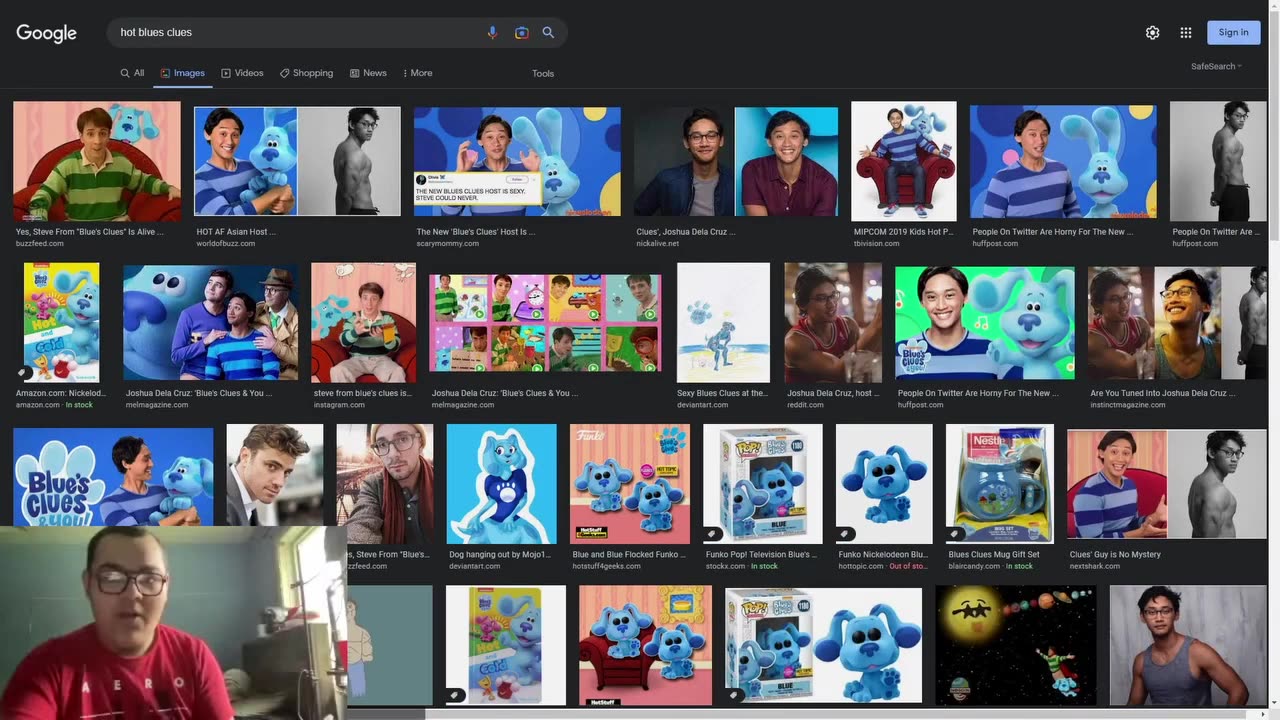Switch to the All tab
This screenshot has height=720, width=1280.
(x=132, y=73)
